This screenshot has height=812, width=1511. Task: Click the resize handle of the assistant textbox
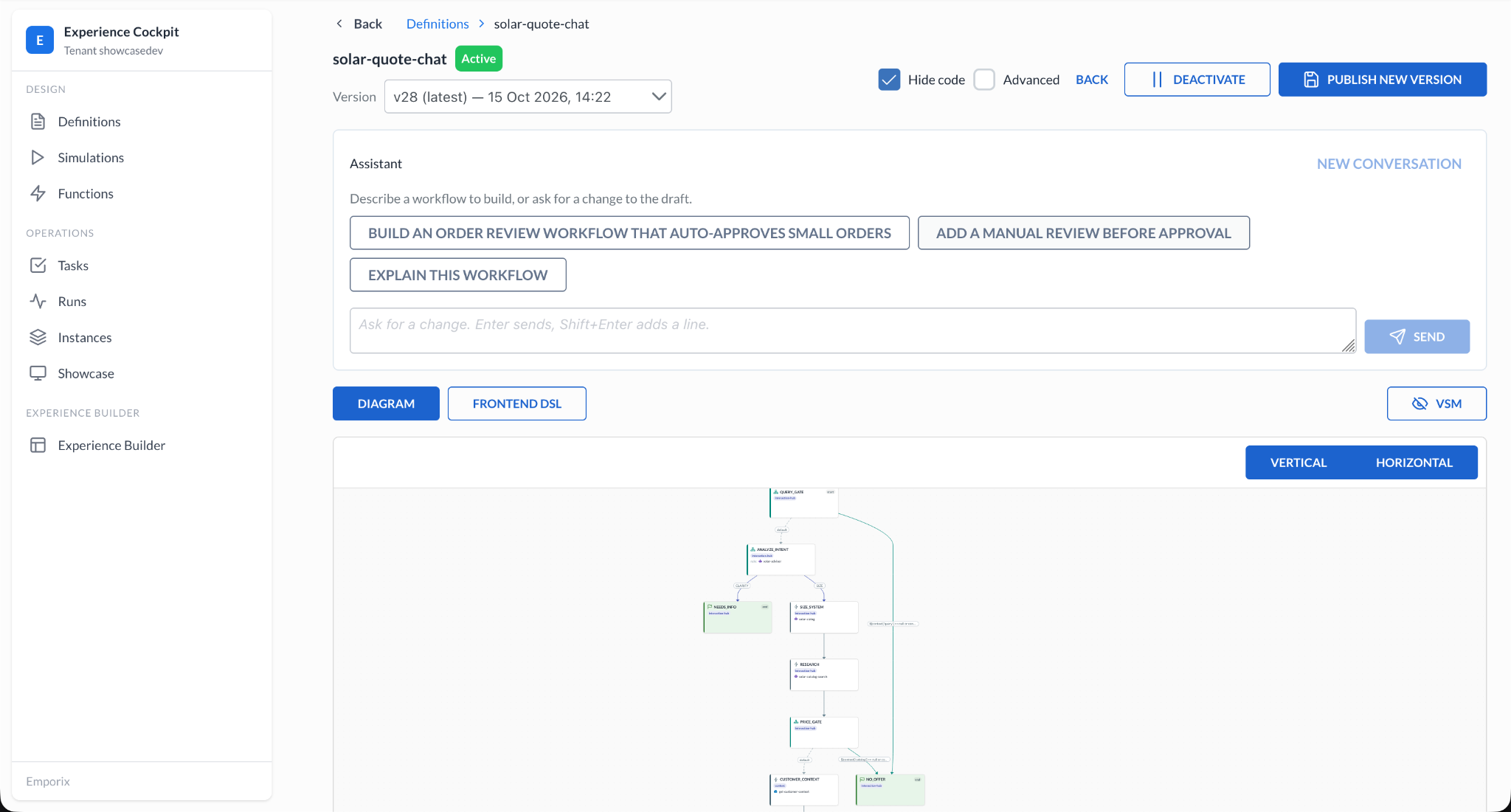coord(1349,346)
